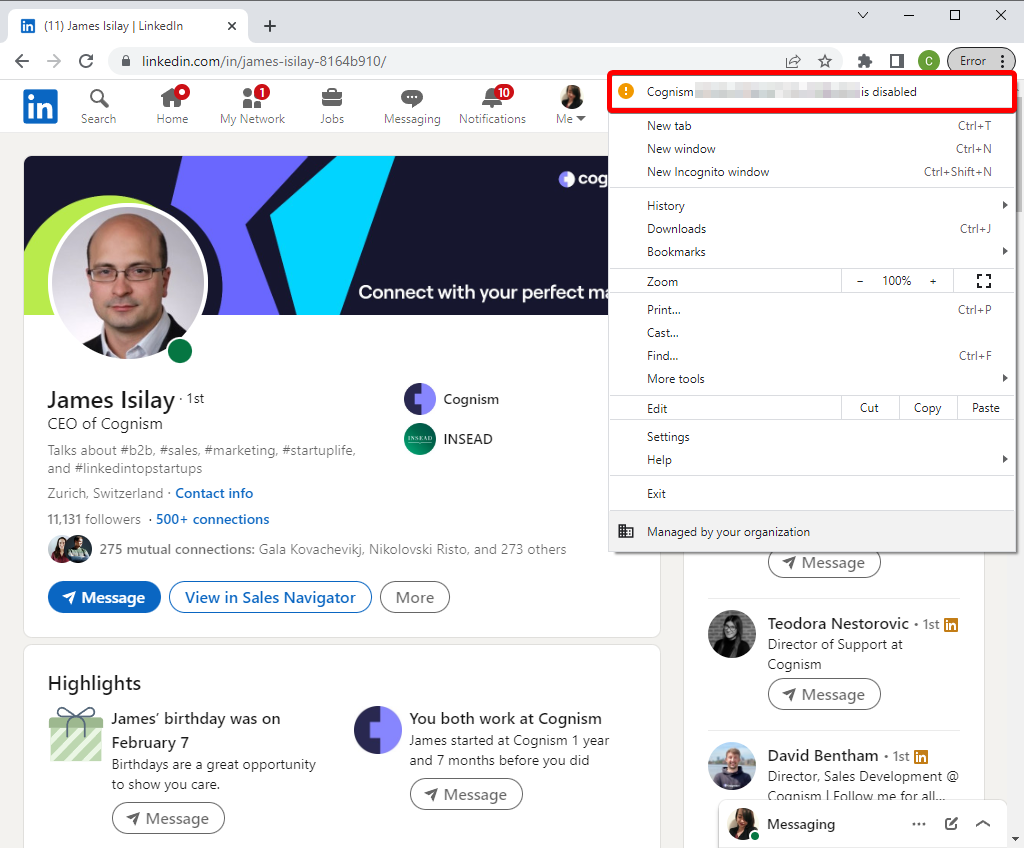Expand the Help submenu
The width and height of the screenshot is (1024, 848).
812,460
